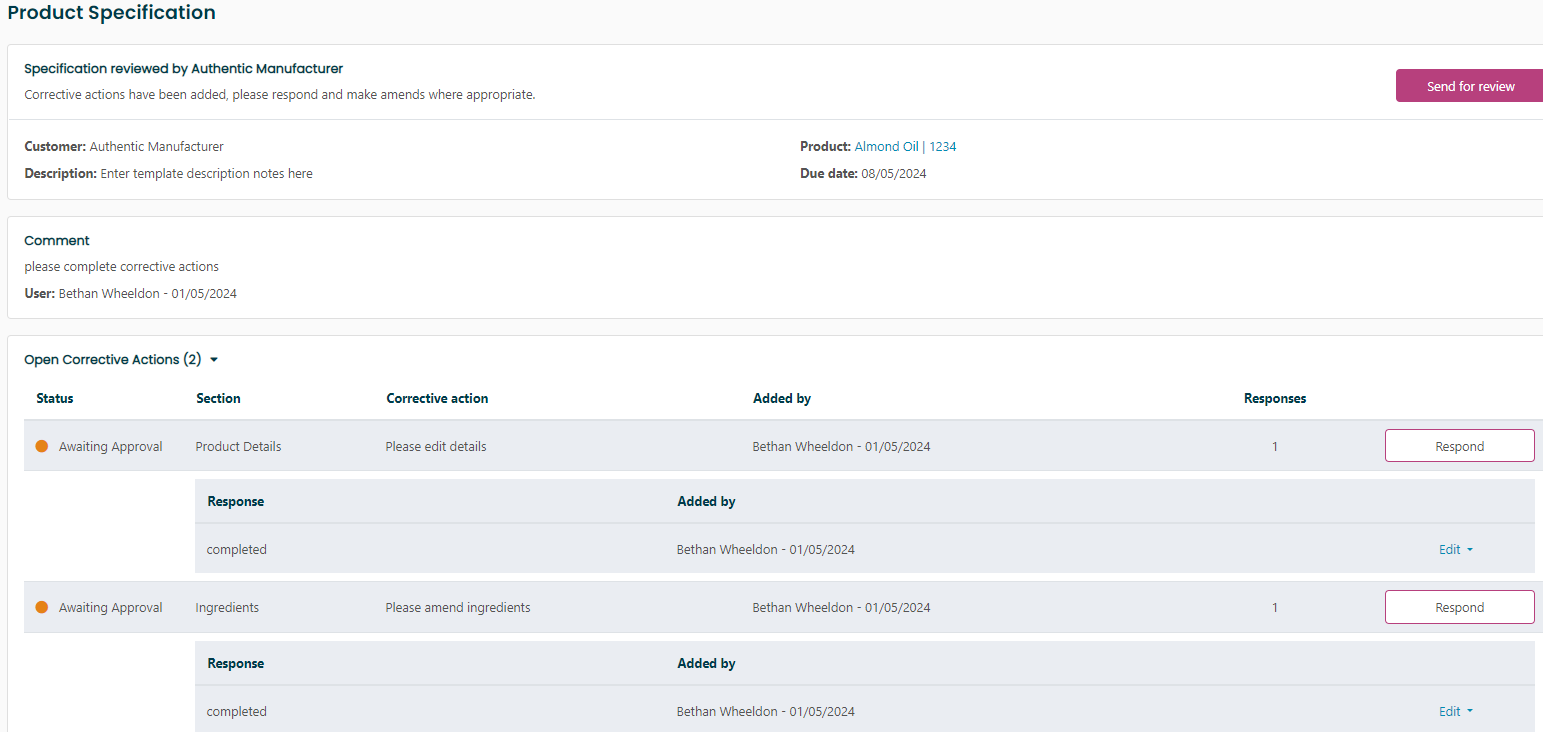Open the Almond Oil | 1234 product link

(905, 147)
